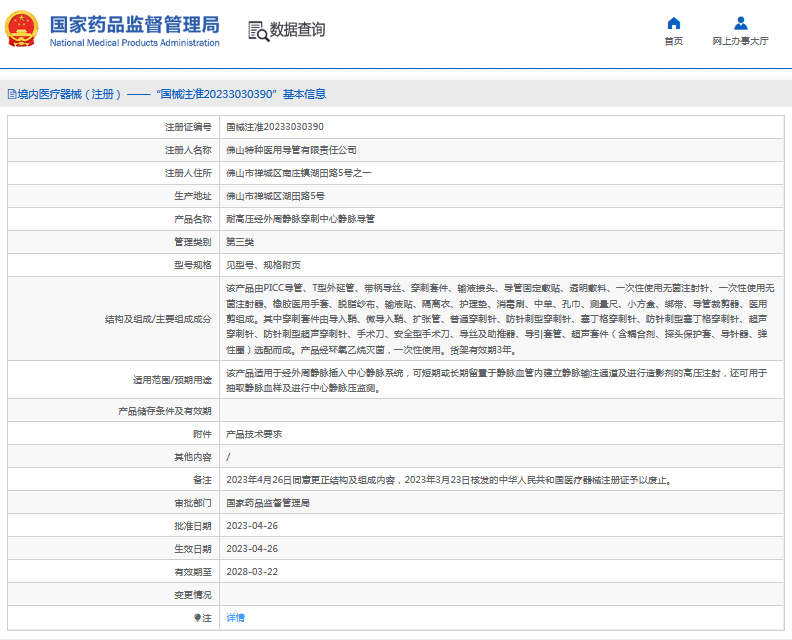The image size is (792, 640).
Task: Click the 有效期至 row label
Action: pos(192,572)
